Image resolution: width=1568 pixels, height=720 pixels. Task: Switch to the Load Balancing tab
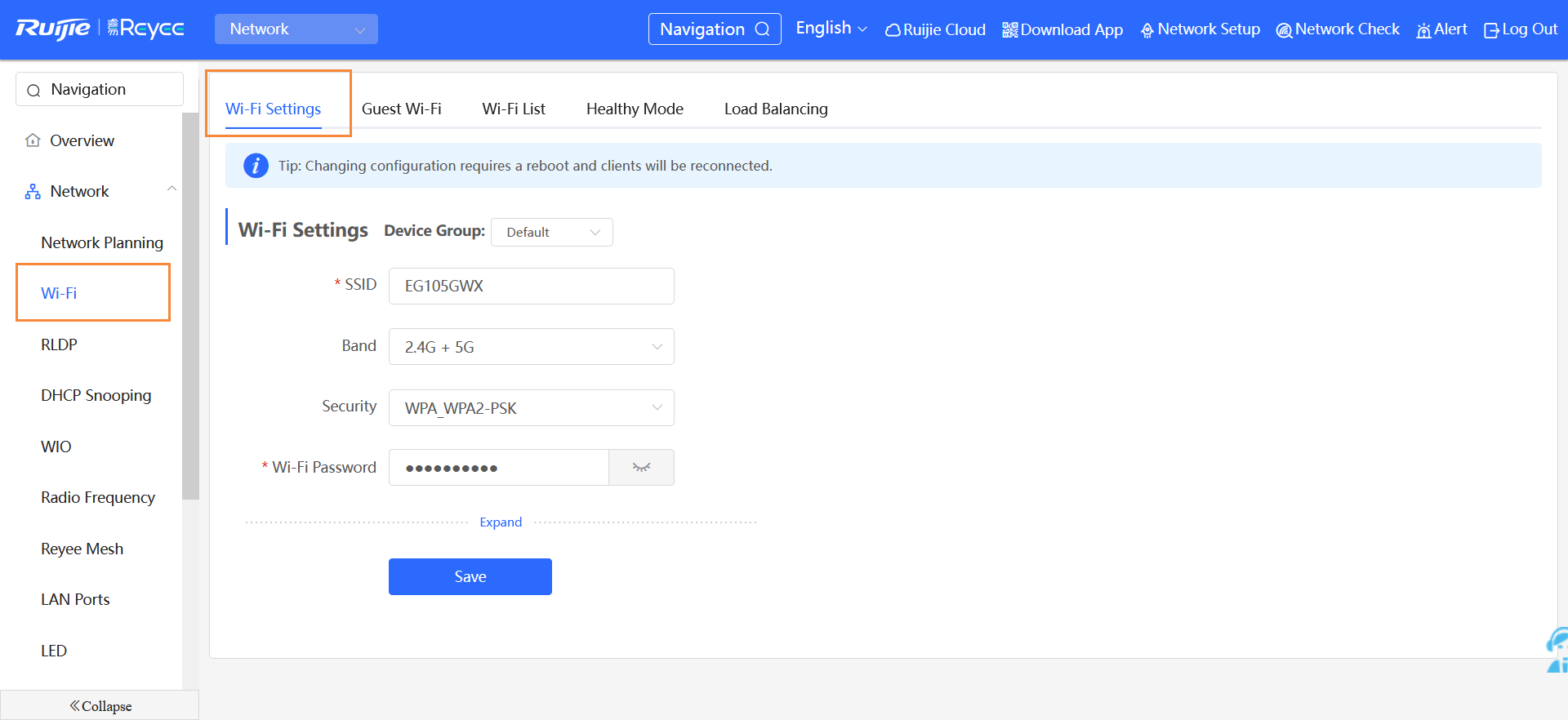[x=775, y=109]
